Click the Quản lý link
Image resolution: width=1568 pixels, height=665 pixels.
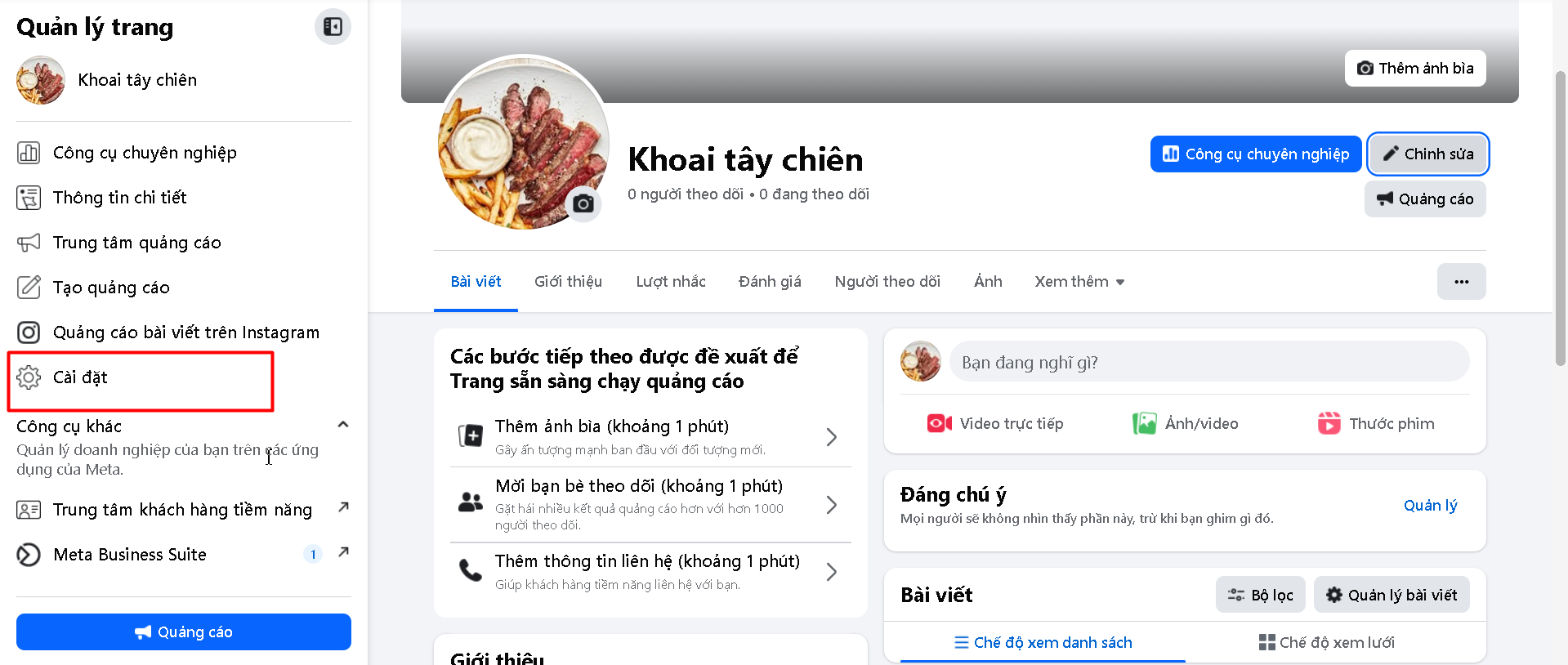coord(1430,506)
